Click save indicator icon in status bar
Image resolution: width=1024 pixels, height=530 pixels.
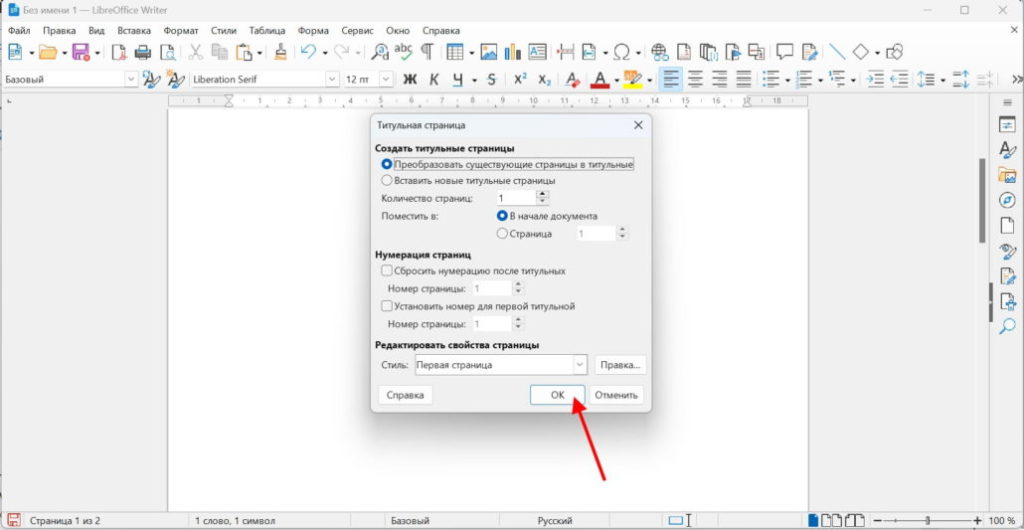point(14,520)
